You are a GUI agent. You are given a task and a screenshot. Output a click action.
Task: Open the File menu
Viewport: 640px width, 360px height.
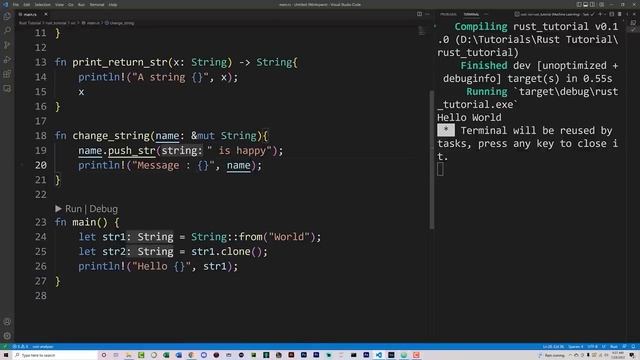tap(16, 4)
